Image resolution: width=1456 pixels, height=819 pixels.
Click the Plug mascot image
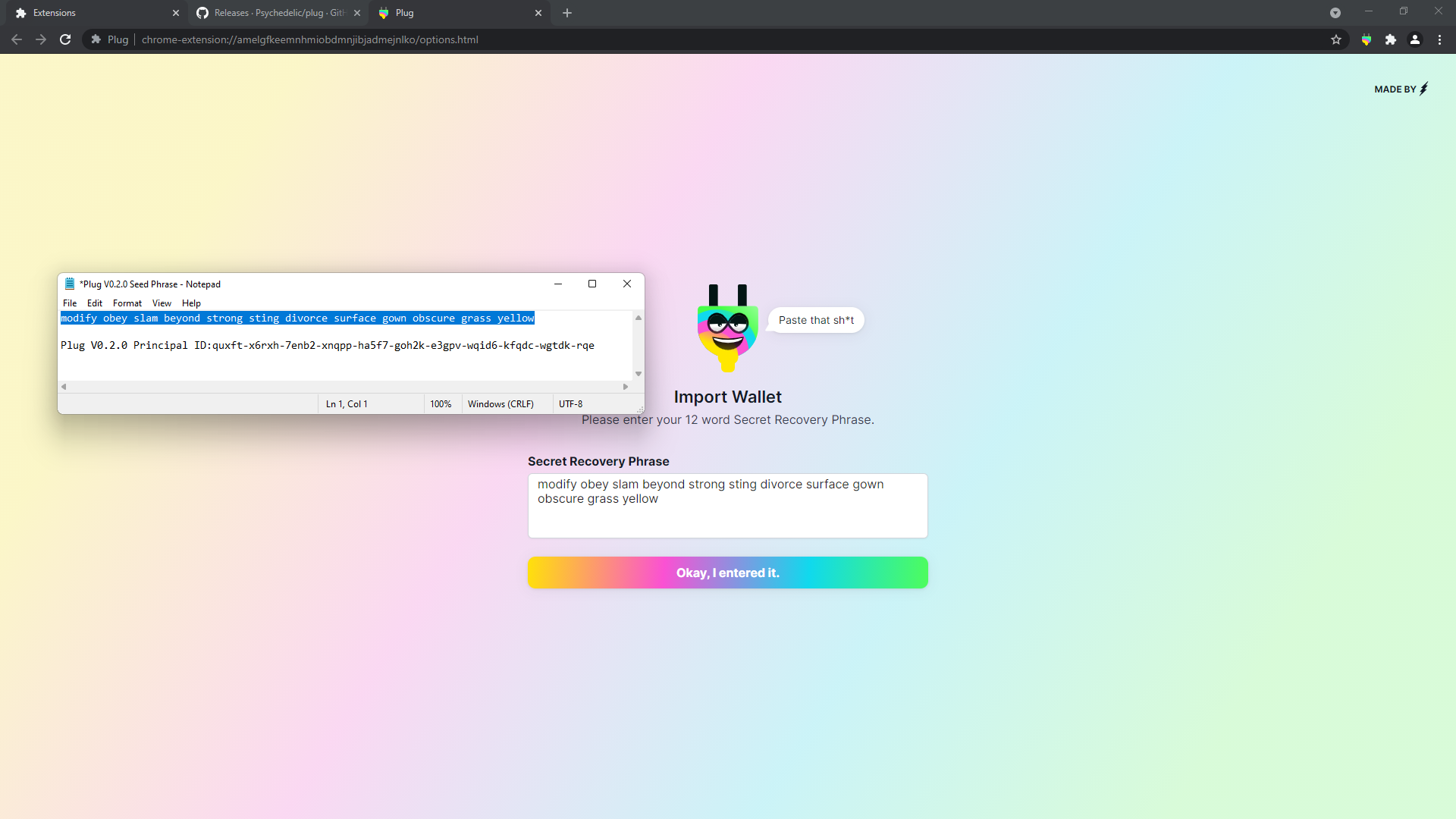(x=728, y=328)
